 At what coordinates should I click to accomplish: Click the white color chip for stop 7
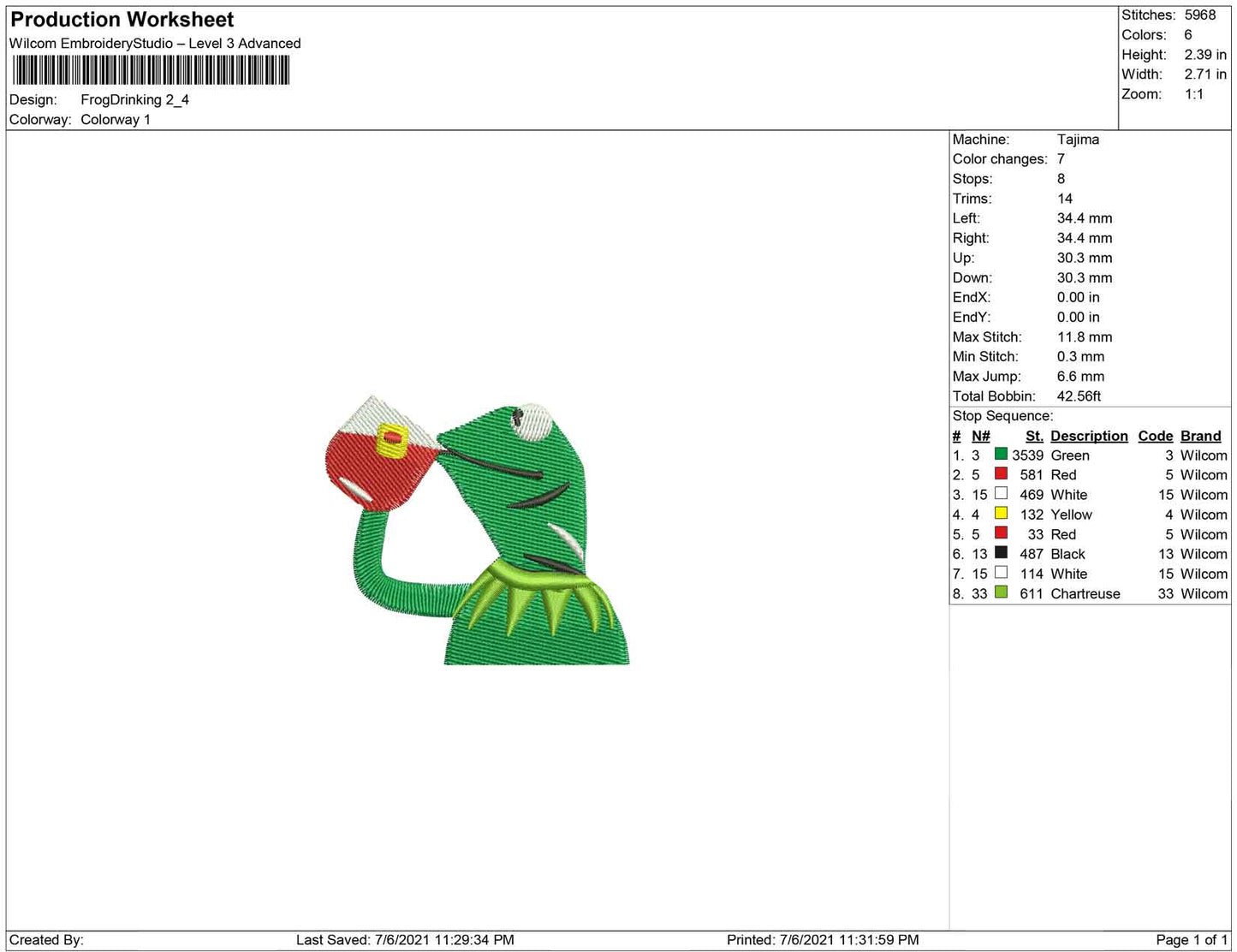pyautogui.click(x=1000, y=574)
